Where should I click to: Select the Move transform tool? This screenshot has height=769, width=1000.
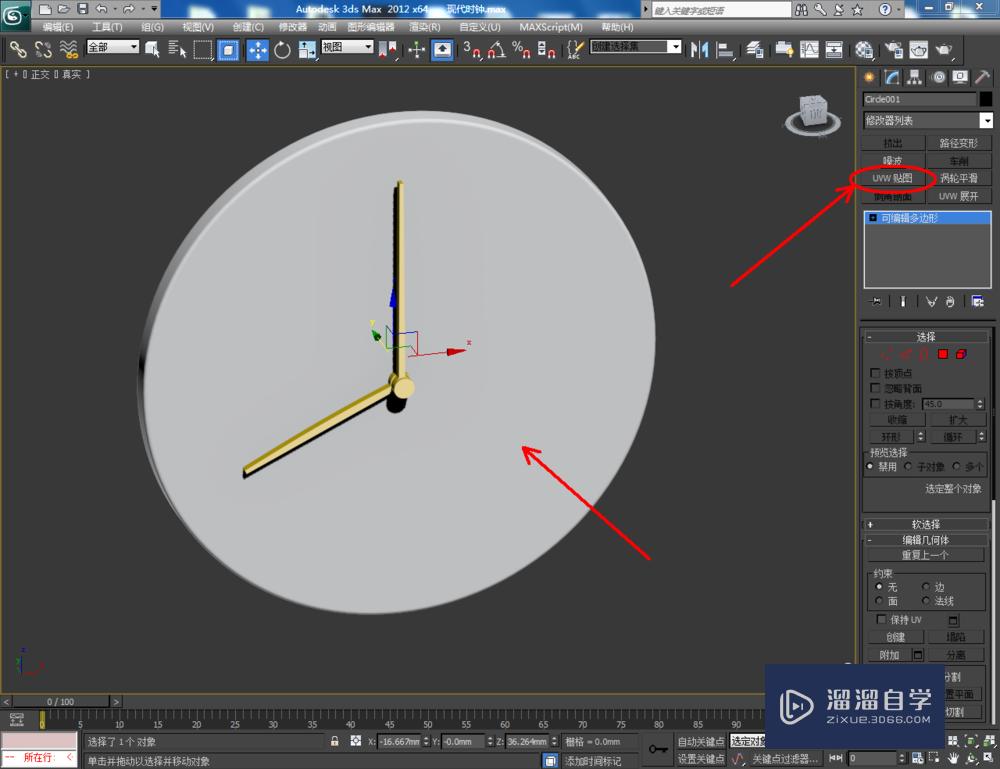pyautogui.click(x=257, y=49)
